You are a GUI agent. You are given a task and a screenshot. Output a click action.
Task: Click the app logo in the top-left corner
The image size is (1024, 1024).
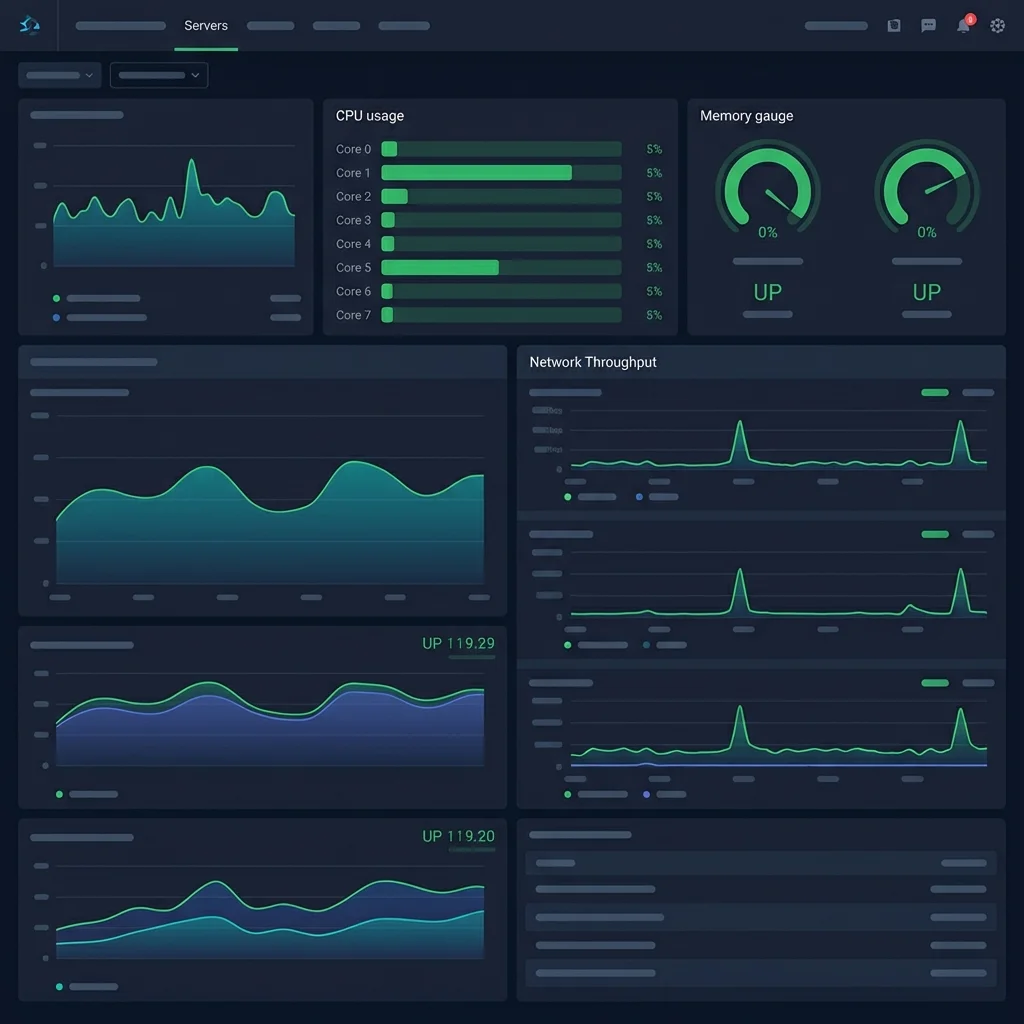click(x=28, y=25)
